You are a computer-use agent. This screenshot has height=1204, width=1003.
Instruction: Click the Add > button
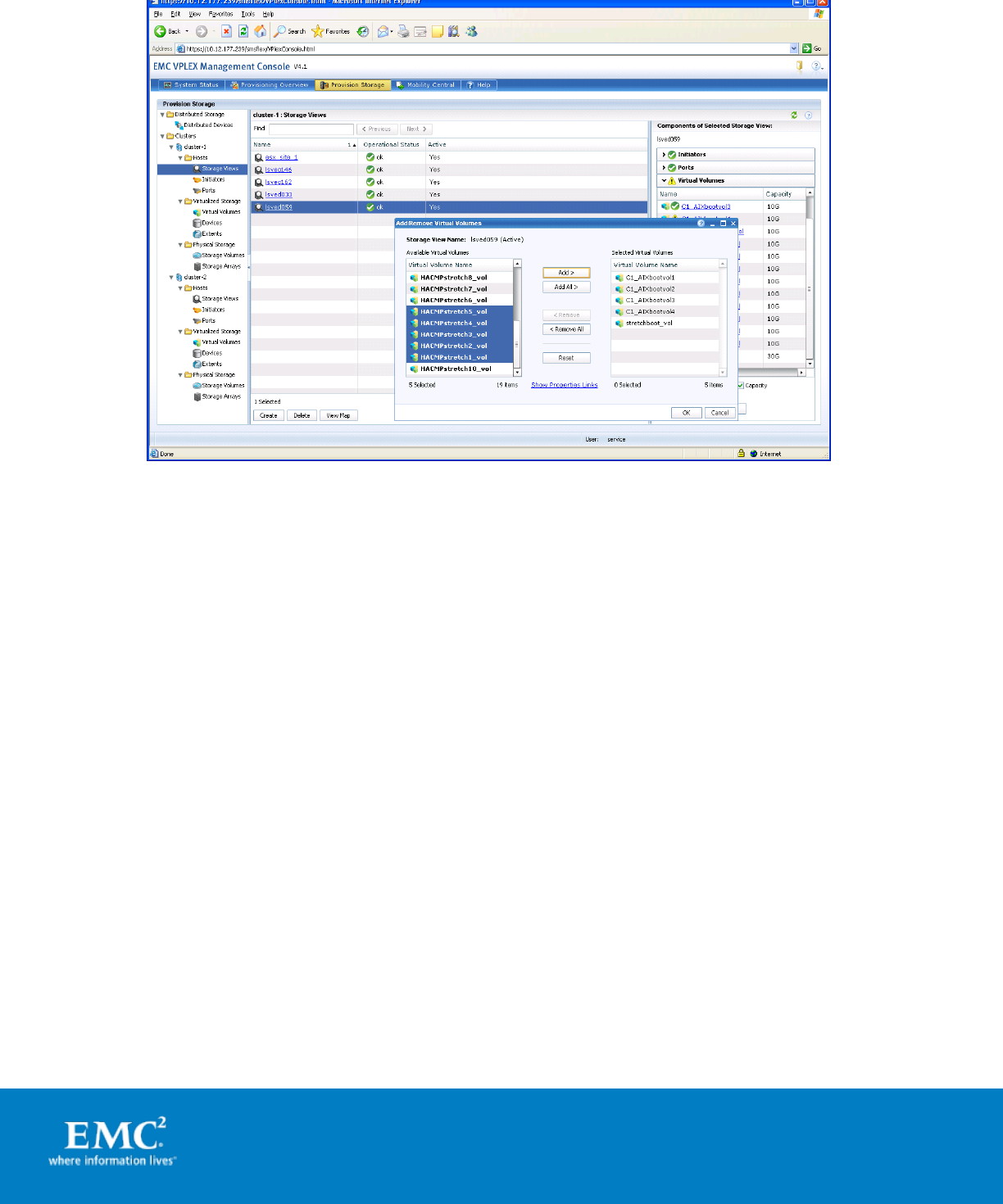click(566, 273)
